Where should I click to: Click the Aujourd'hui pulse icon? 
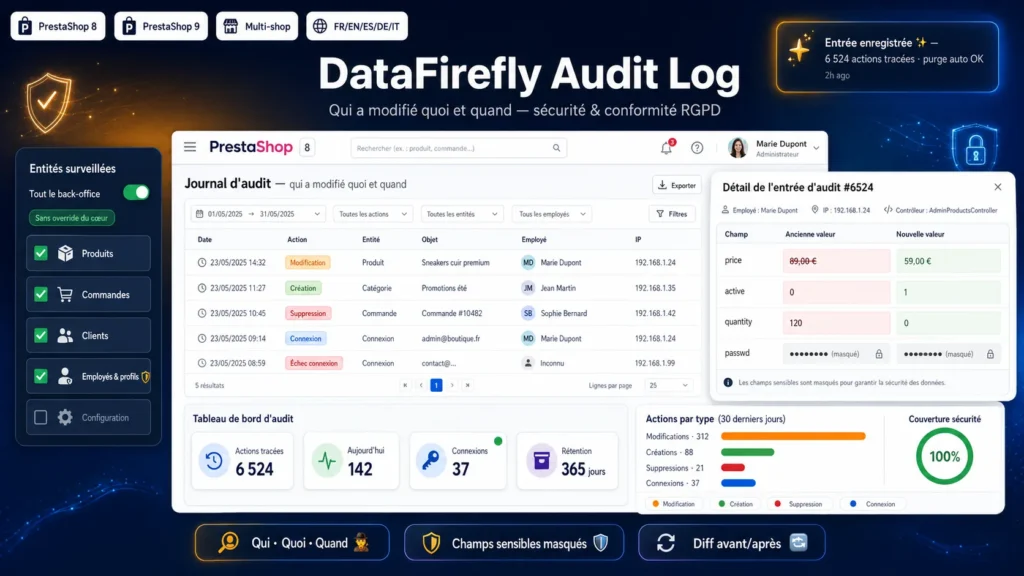[327, 461]
